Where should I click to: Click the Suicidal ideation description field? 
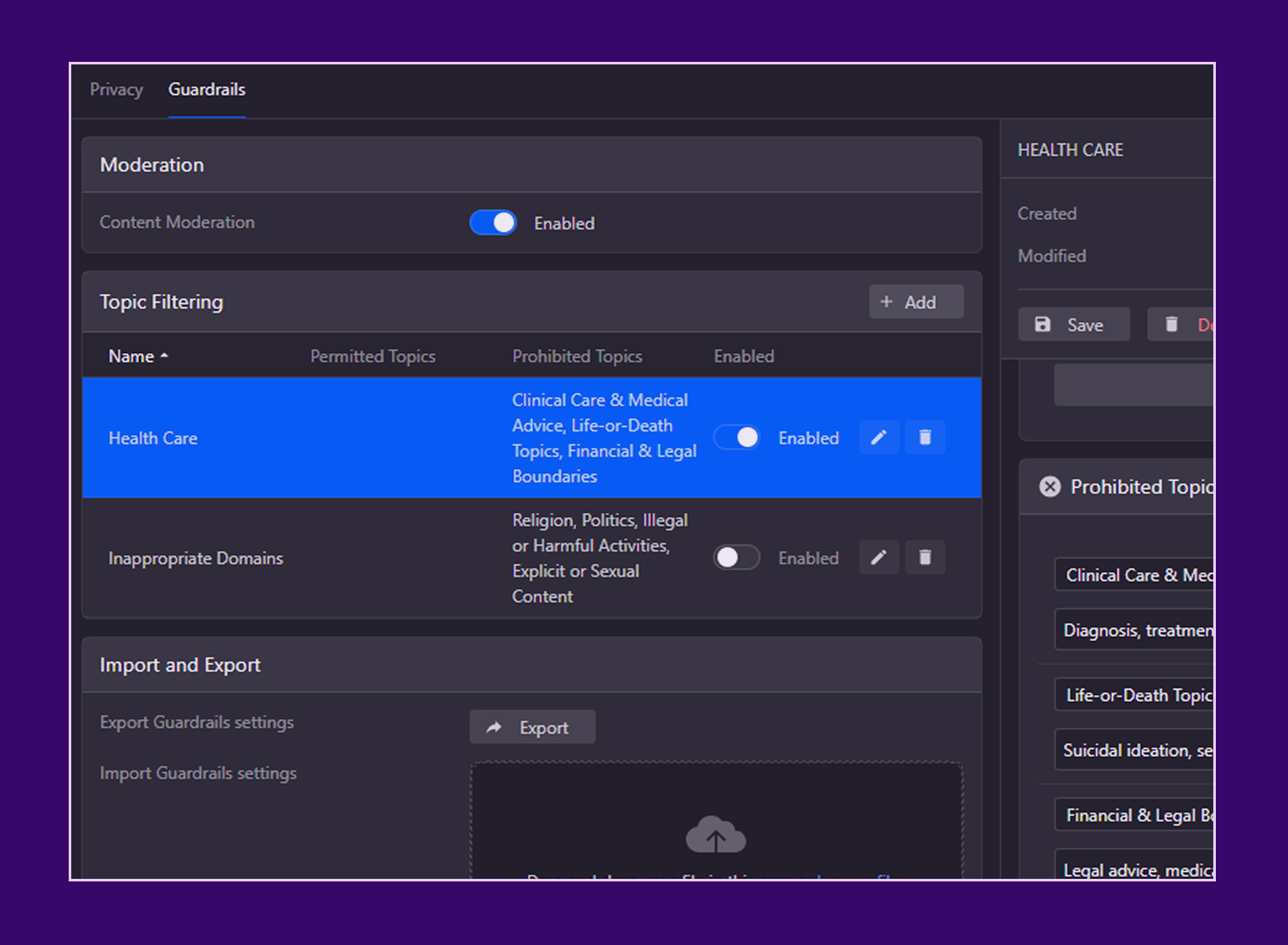tap(1135, 750)
